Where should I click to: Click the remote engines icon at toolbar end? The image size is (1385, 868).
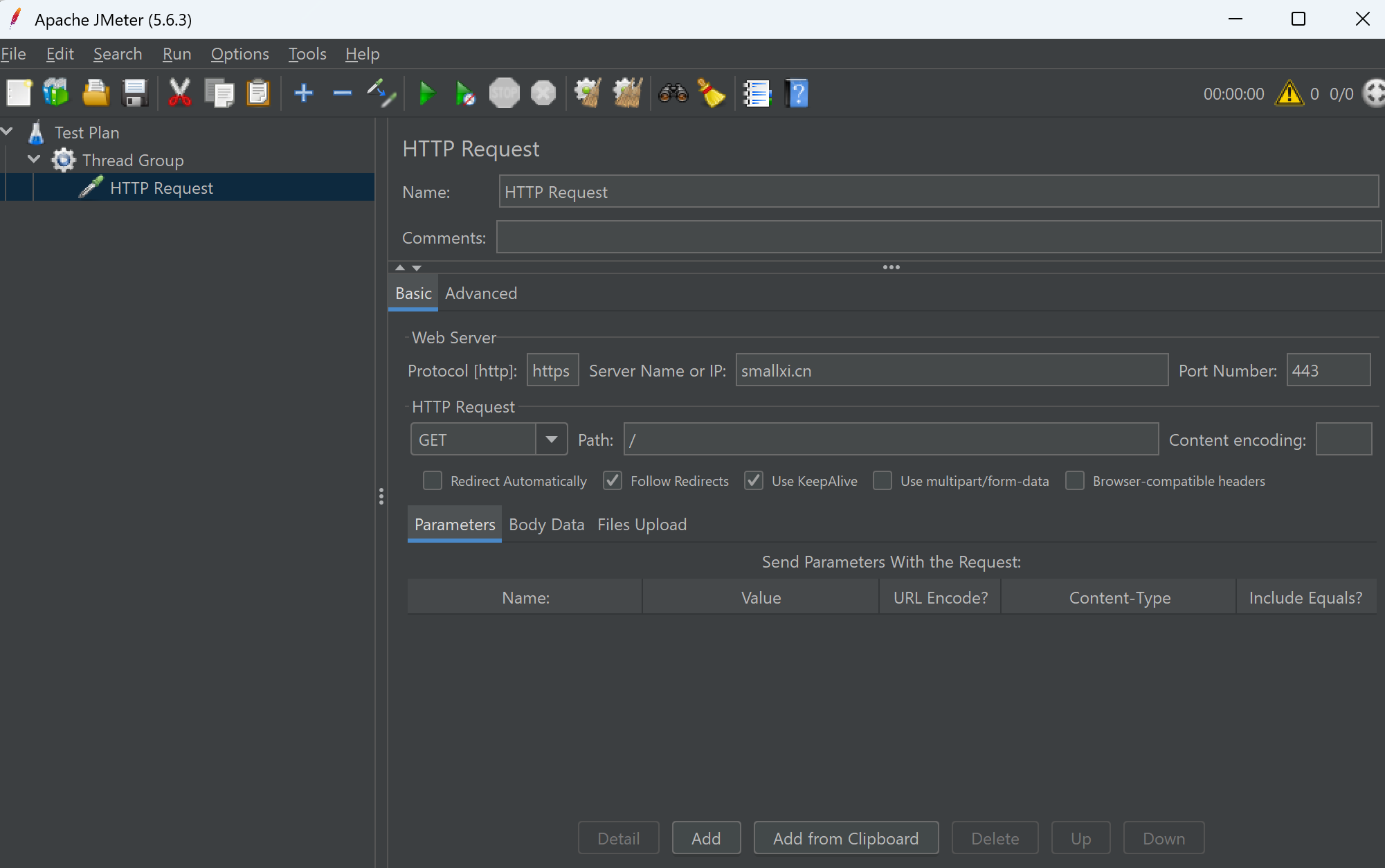pyautogui.click(x=1374, y=93)
